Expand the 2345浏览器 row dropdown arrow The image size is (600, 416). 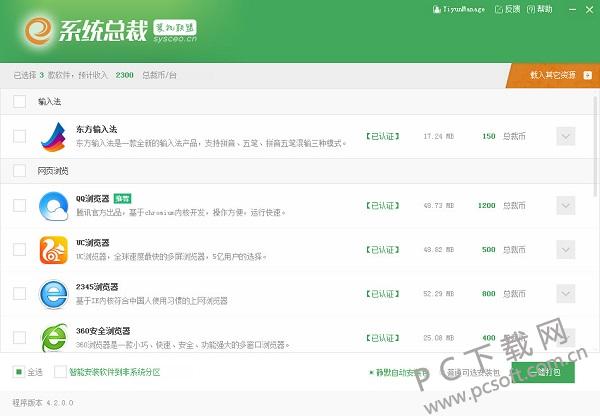(566, 294)
